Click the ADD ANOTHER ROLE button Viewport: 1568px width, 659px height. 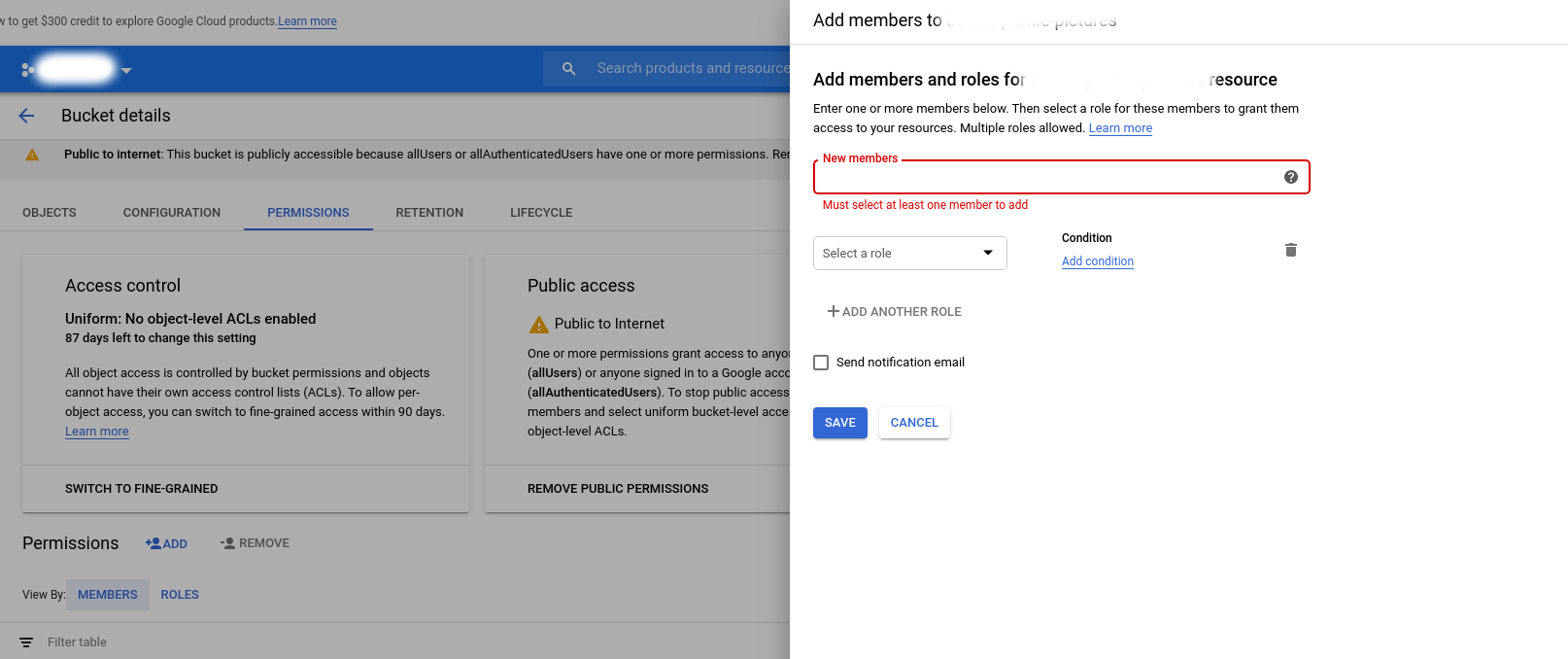click(894, 312)
